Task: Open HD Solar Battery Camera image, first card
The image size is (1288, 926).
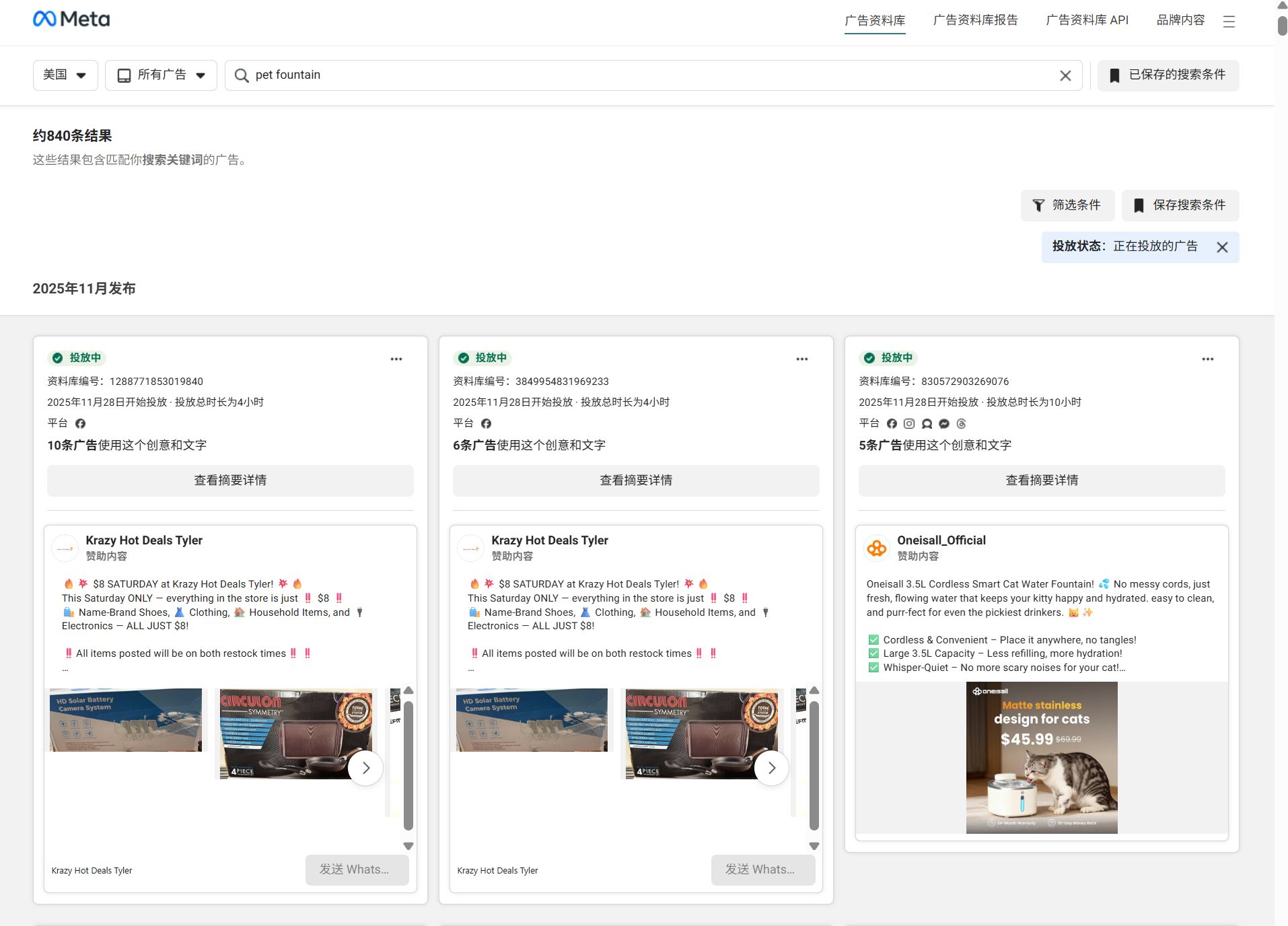Action: [126, 720]
